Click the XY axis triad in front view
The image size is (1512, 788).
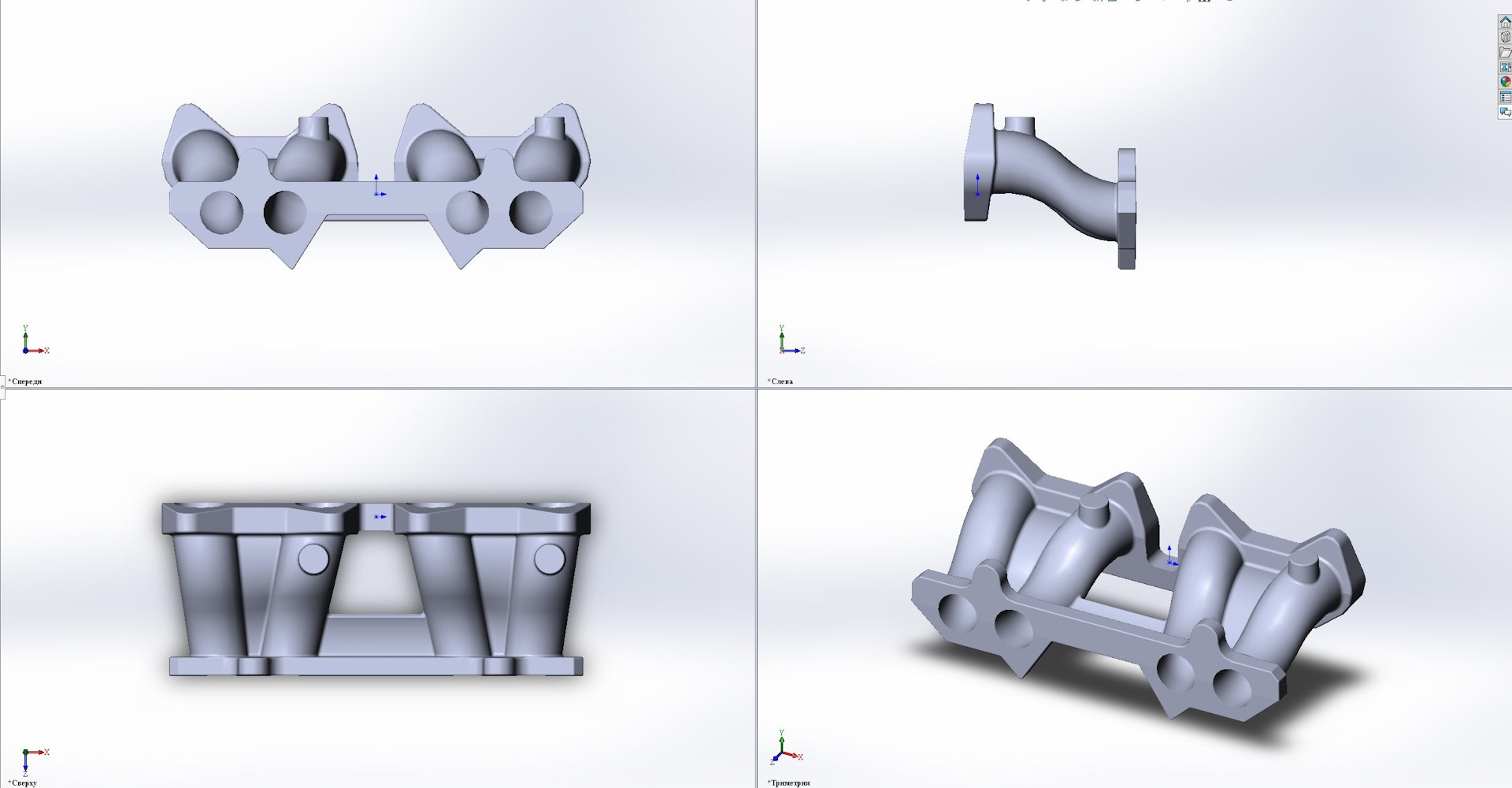tap(35, 340)
